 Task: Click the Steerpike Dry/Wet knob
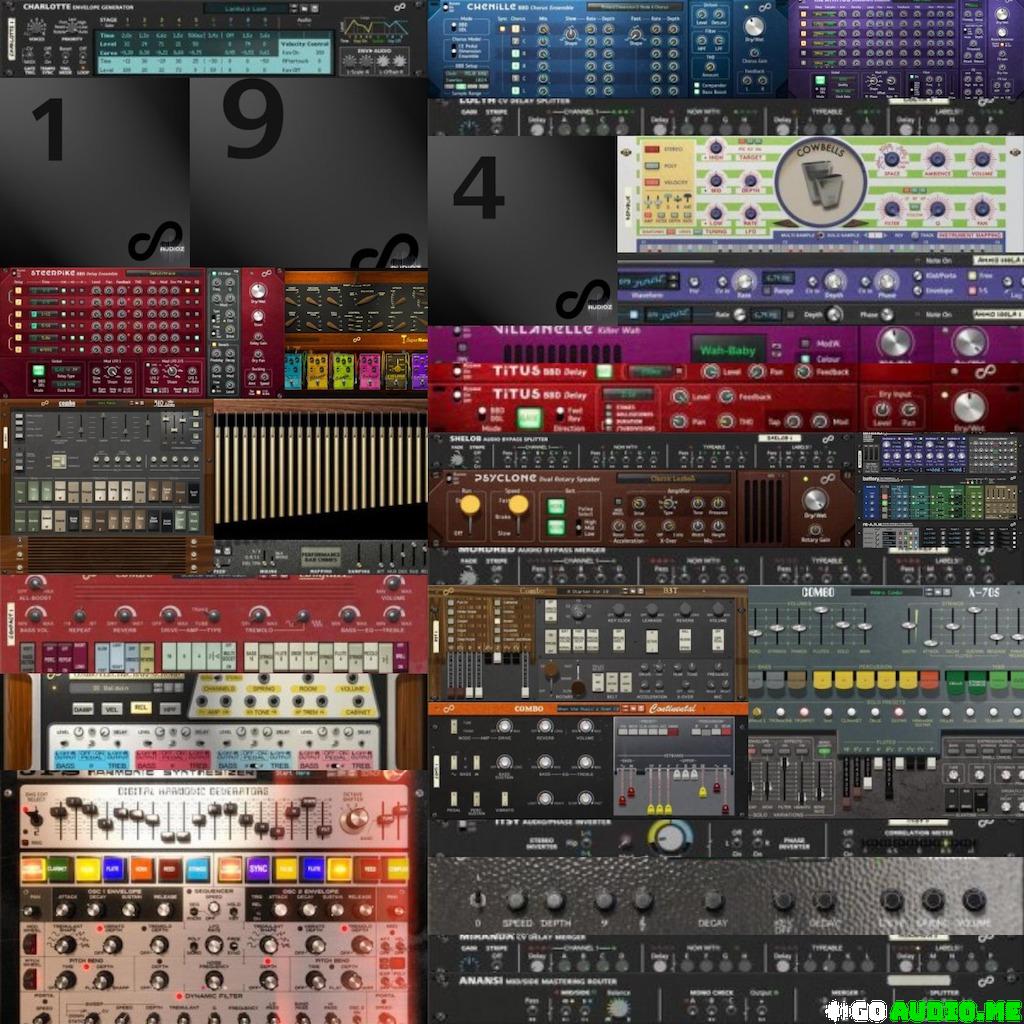click(x=259, y=291)
